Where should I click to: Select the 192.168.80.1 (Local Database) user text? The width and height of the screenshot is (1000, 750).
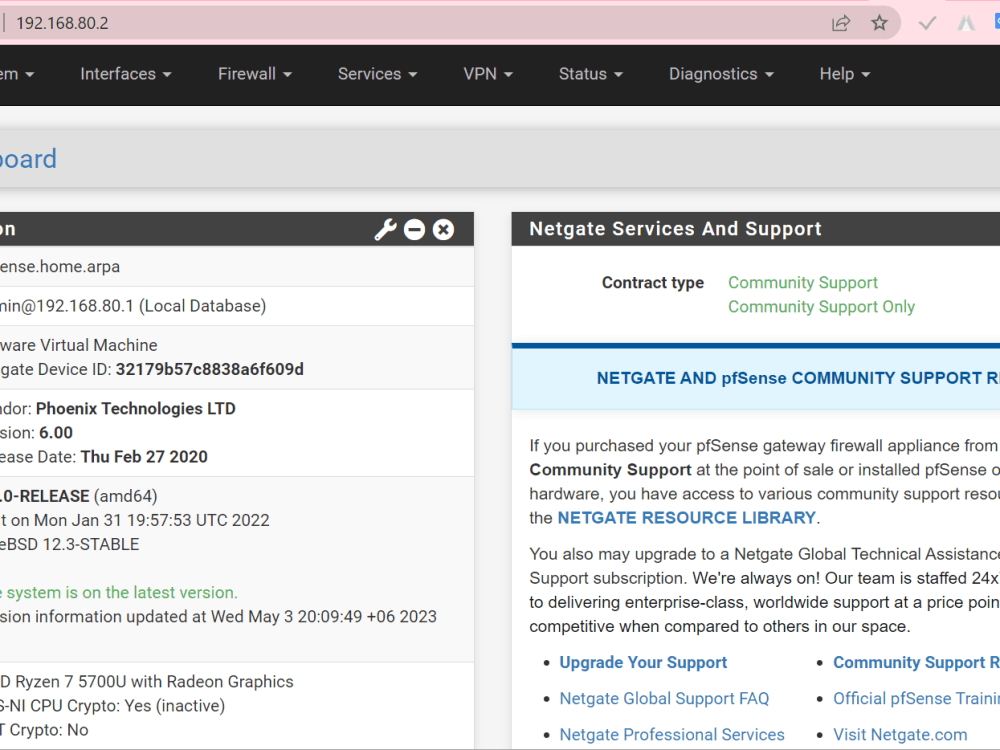point(133,306)
